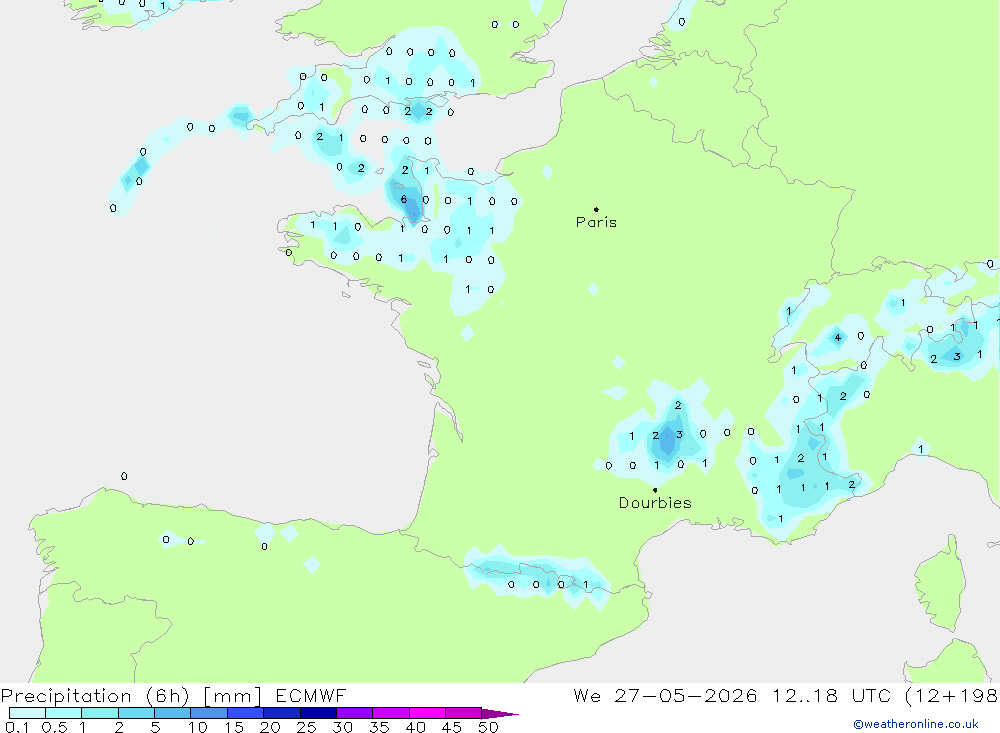The width and height of the screenshot is (1000, 733).
Task: Pick the 10–15 mm legend color swatch
Action: [209, 713]
